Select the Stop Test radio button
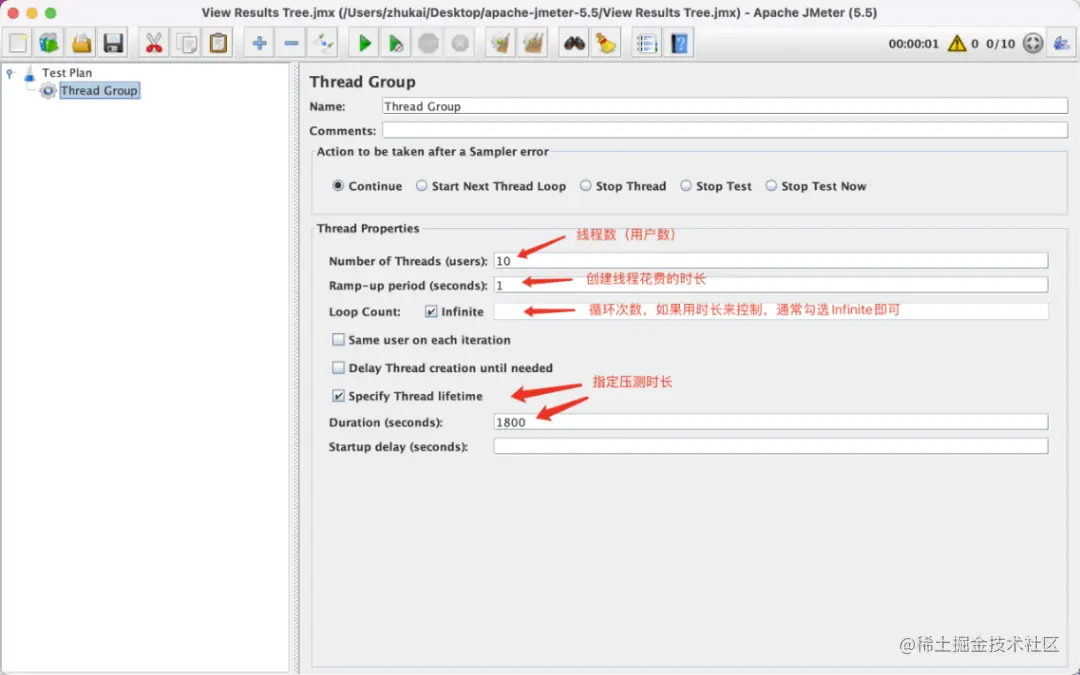The image size is (1080, 675). click(x=685, y=186)
